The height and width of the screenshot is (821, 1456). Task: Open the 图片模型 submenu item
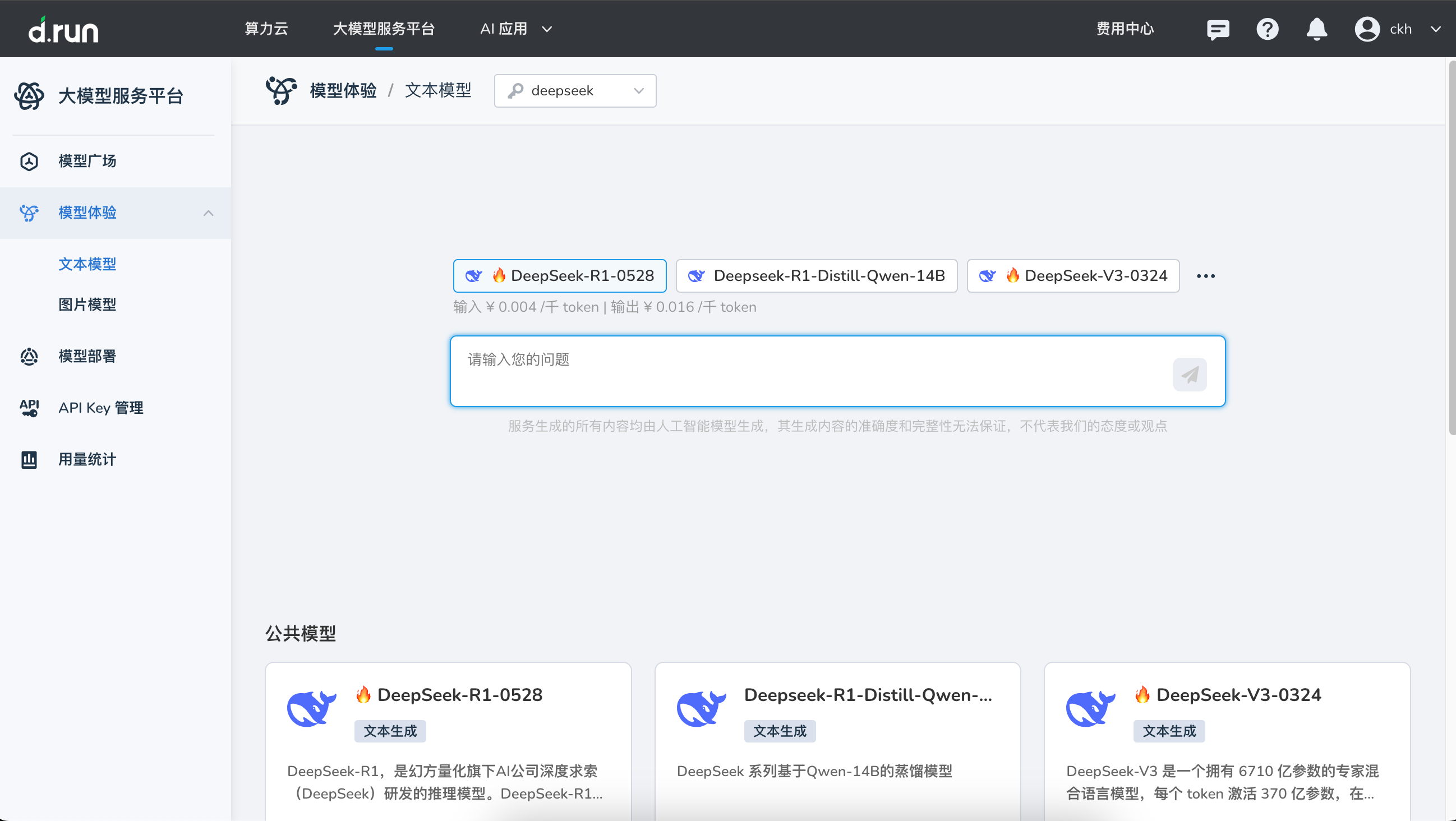coord(87,305)
